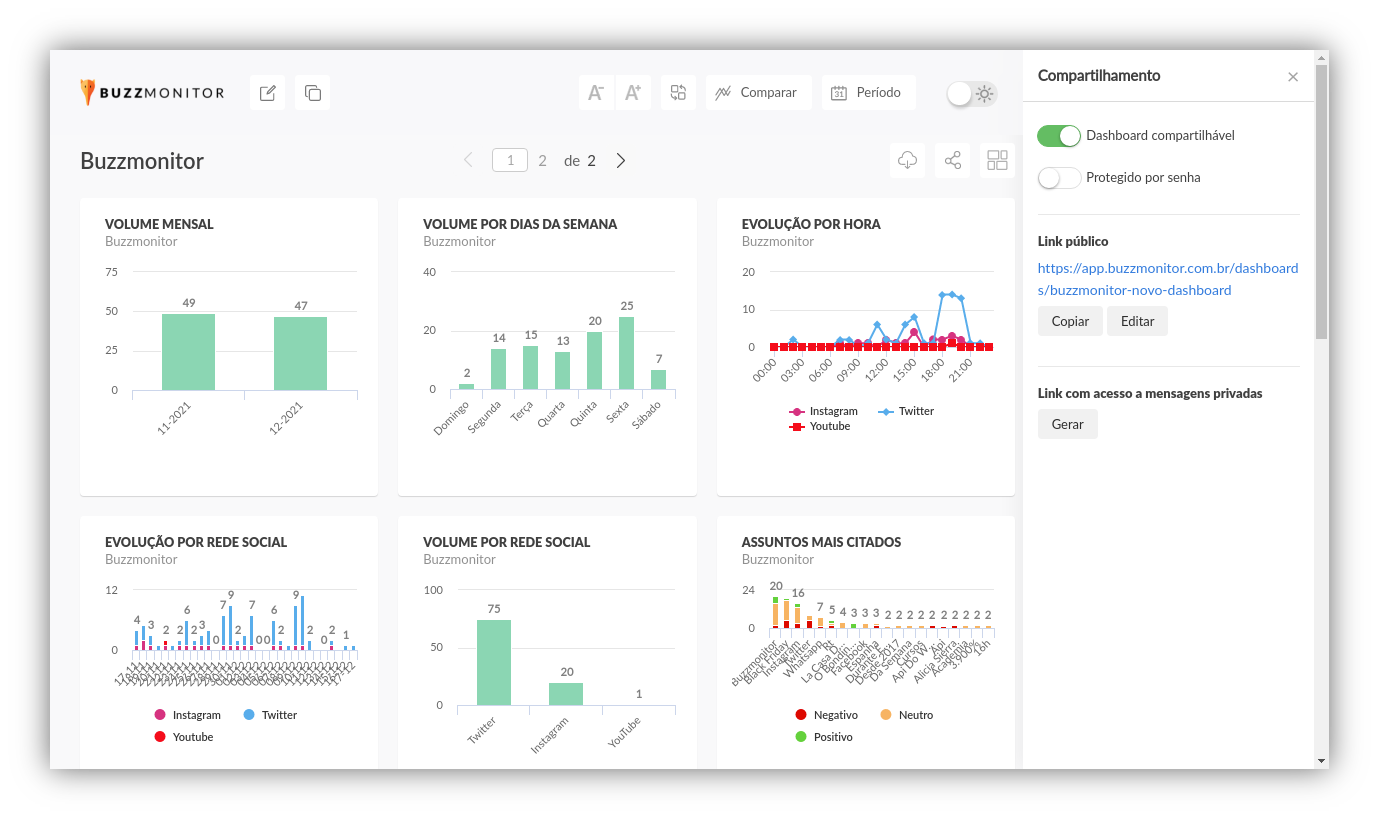The width and height of the screenshot is (1379, 819).
Task: Click the edit dashboard pencil icon
Action: tap(267, 93)
